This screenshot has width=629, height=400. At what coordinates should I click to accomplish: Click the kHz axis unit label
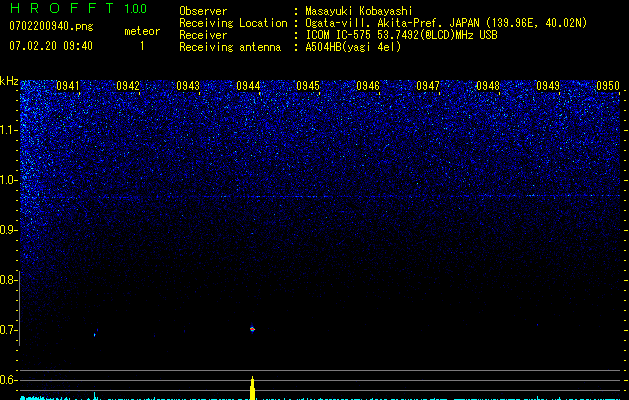coord(9,81)
